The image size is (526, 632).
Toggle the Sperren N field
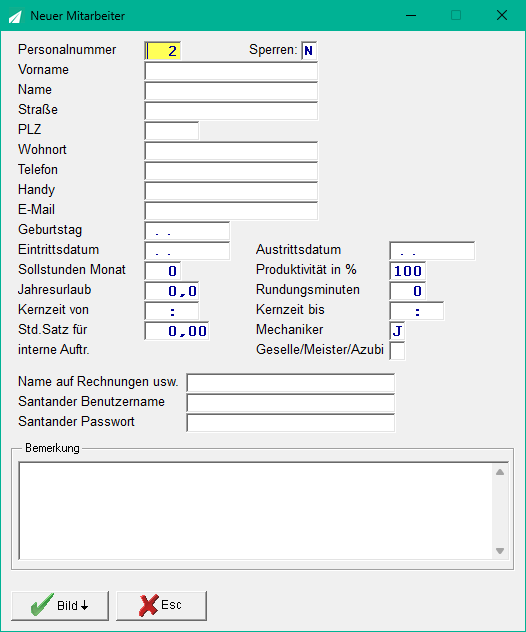pos(309,50)
